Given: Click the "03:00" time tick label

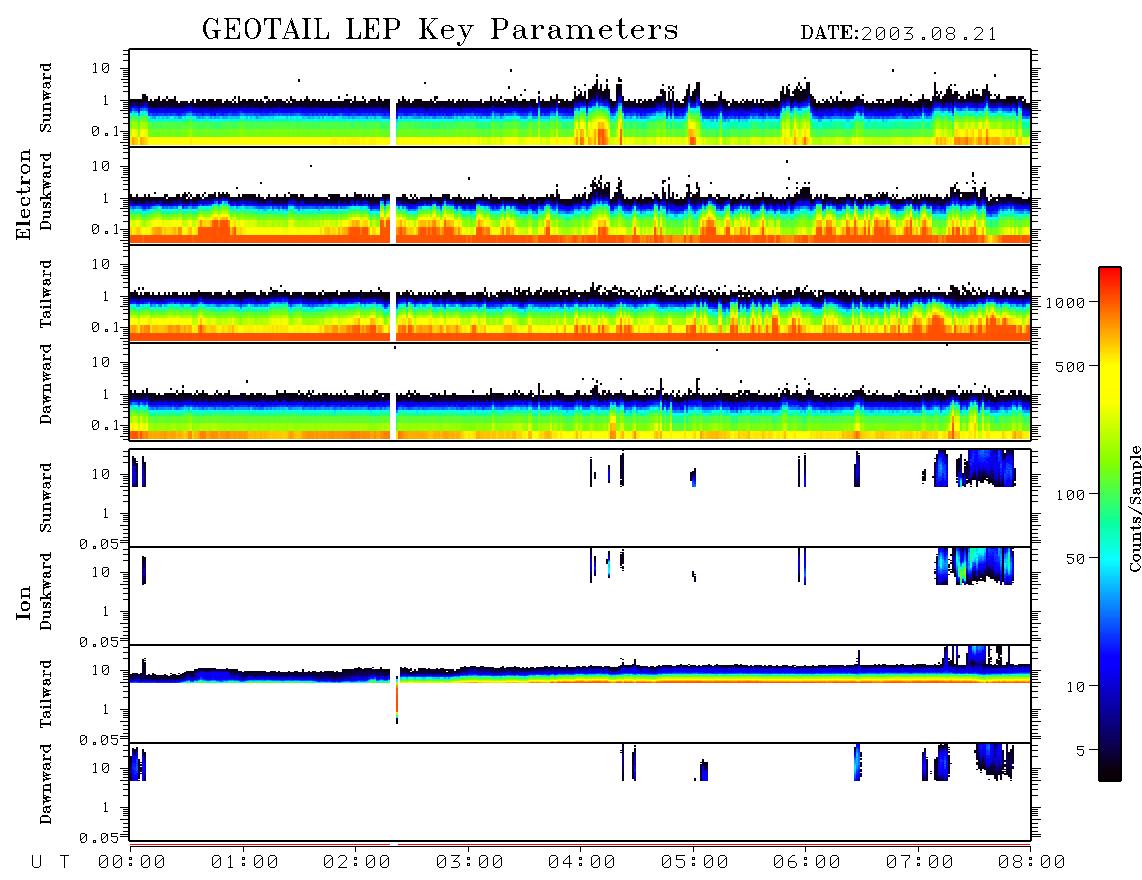Looking at the screenshot, I should pyautogui.click(x=470, y=863).
